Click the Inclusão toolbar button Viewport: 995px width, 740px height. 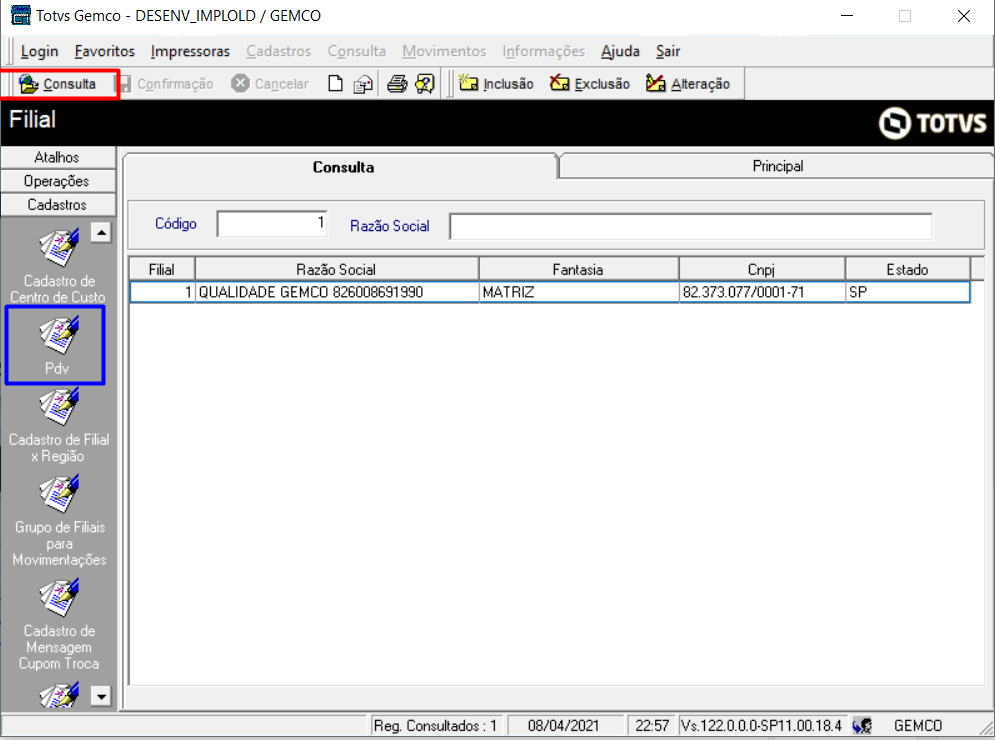coord(496,84)
